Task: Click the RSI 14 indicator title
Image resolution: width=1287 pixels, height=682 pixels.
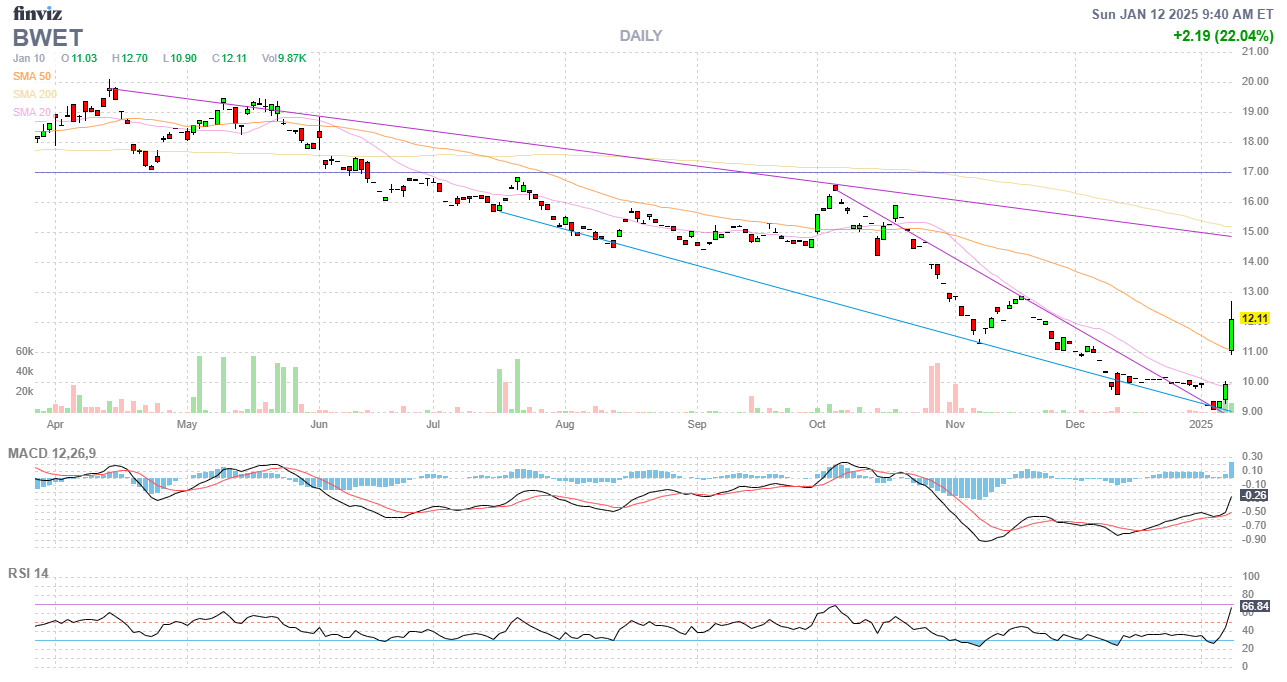Action: 28,574
